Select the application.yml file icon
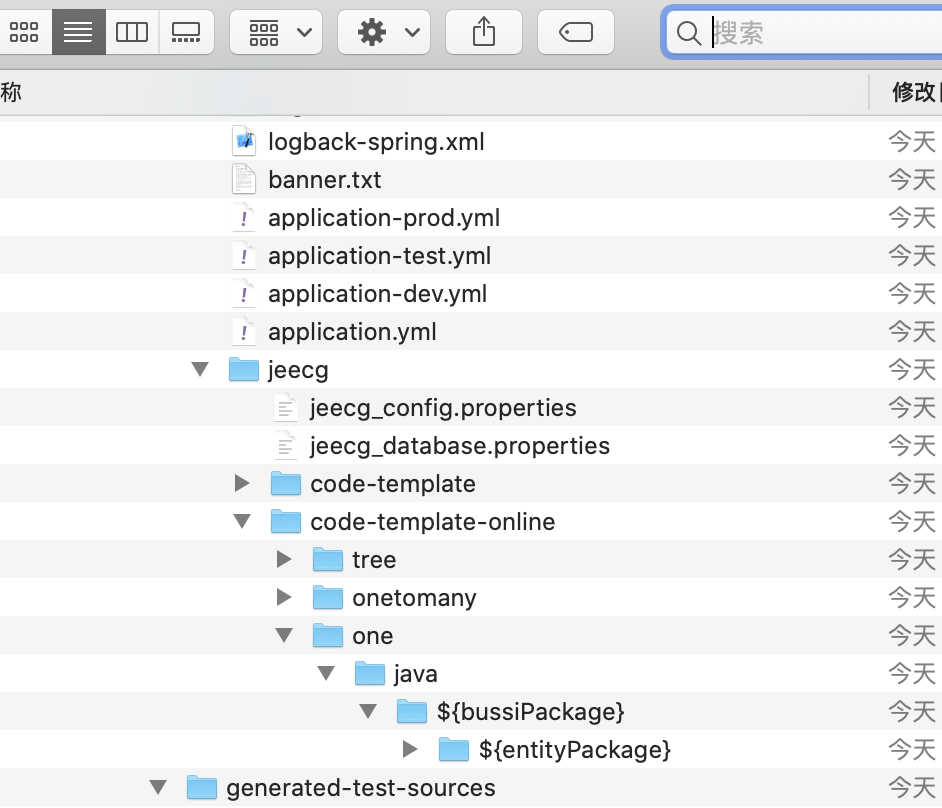Screen dimensions: 942x808 [244, 332]
